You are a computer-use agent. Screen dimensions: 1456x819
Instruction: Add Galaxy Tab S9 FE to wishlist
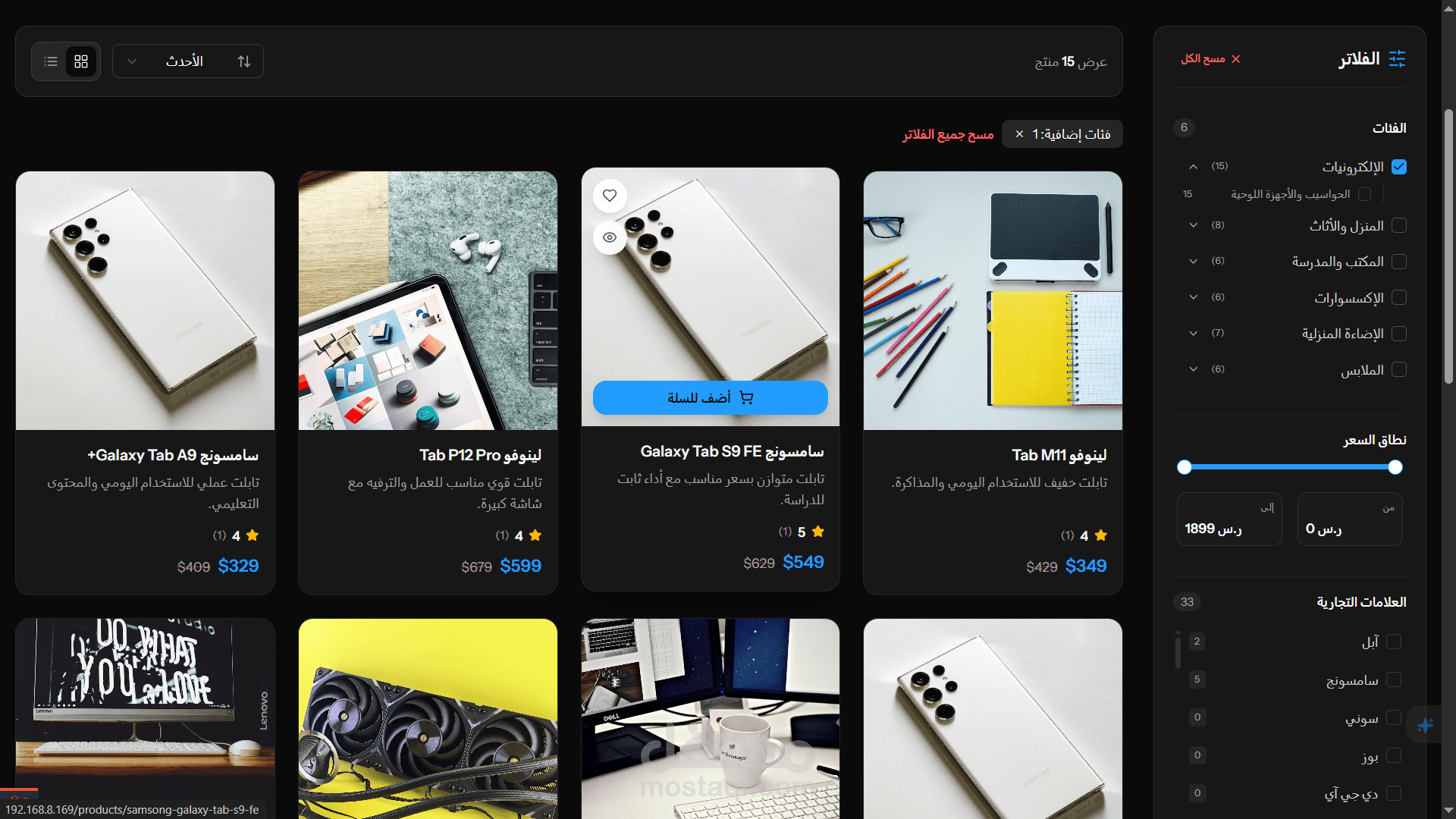(610, 196)
